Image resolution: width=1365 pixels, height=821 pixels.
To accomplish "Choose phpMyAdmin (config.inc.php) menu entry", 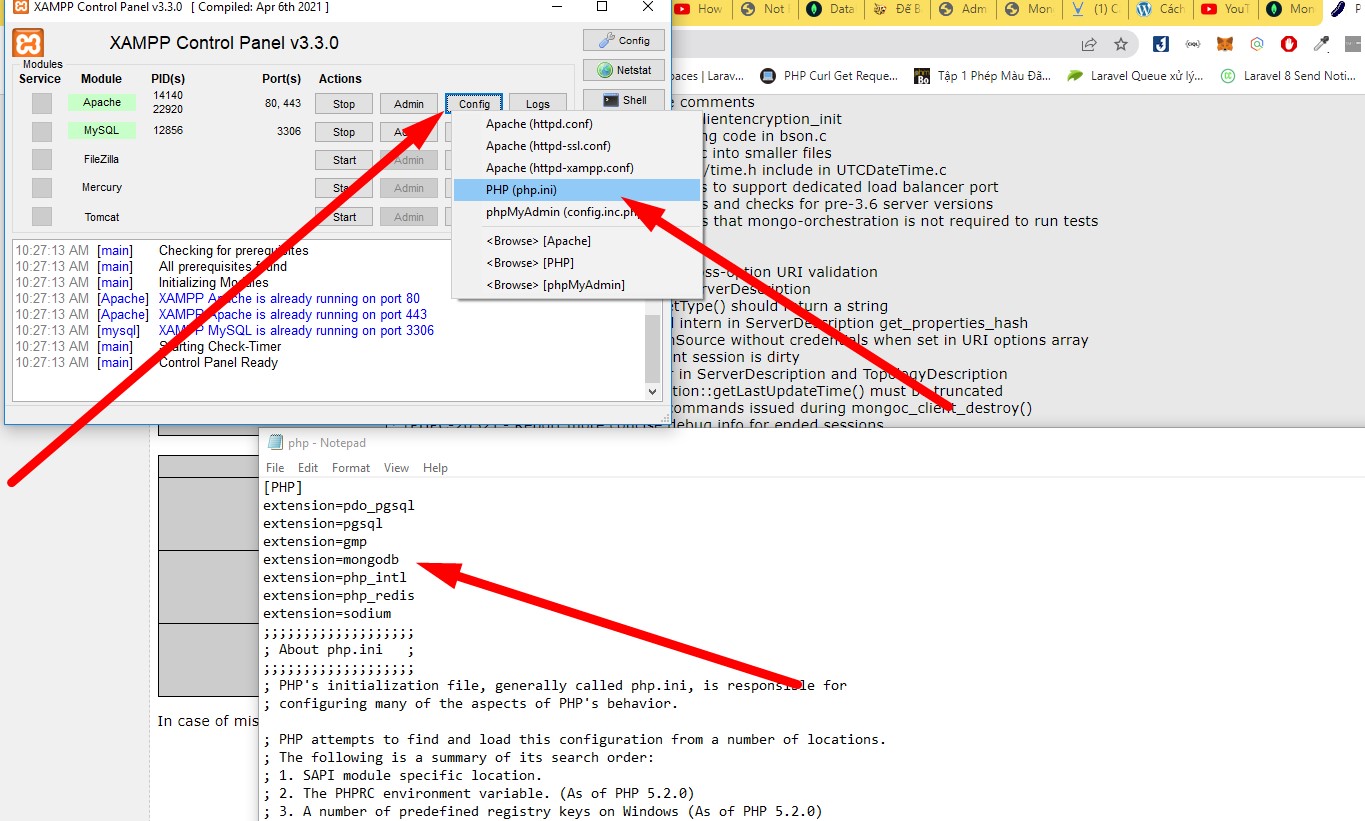I will click(577, 212).
